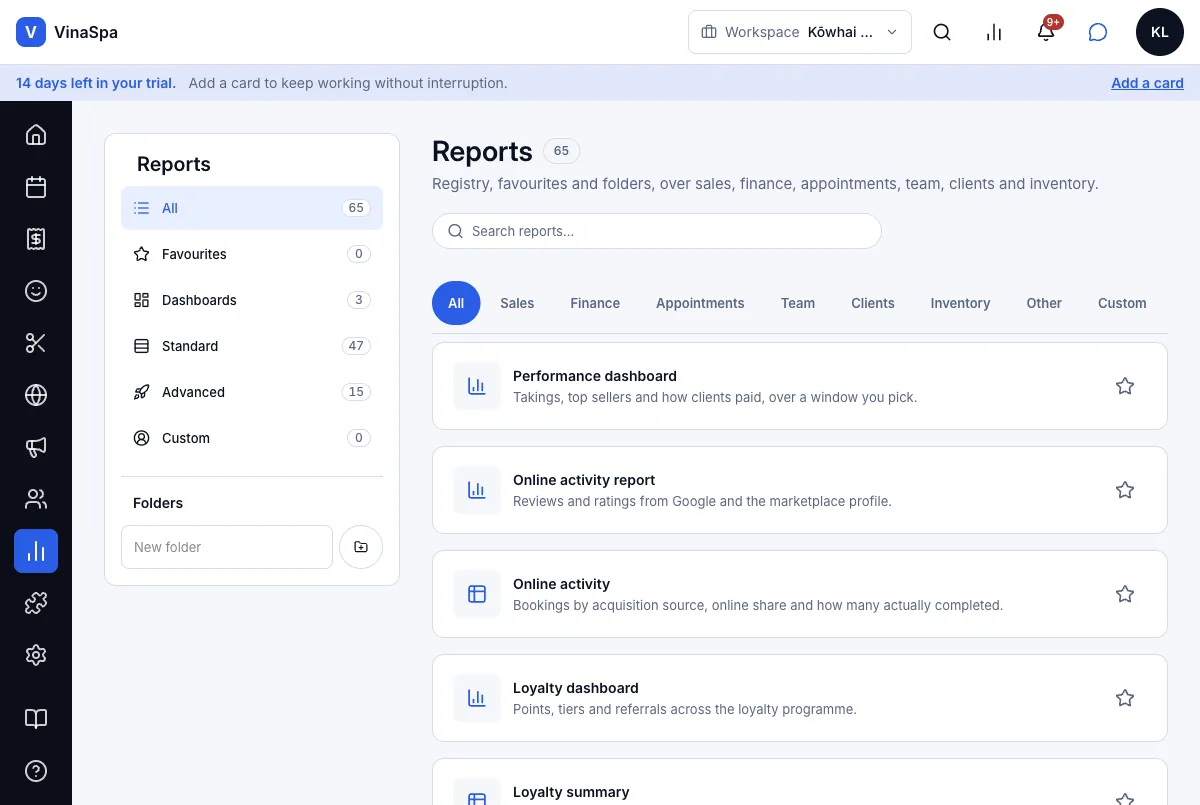This screenshot has width=1200, height=805.
Task: Click the VinaSpa logo
Action: tap(67, 32)
